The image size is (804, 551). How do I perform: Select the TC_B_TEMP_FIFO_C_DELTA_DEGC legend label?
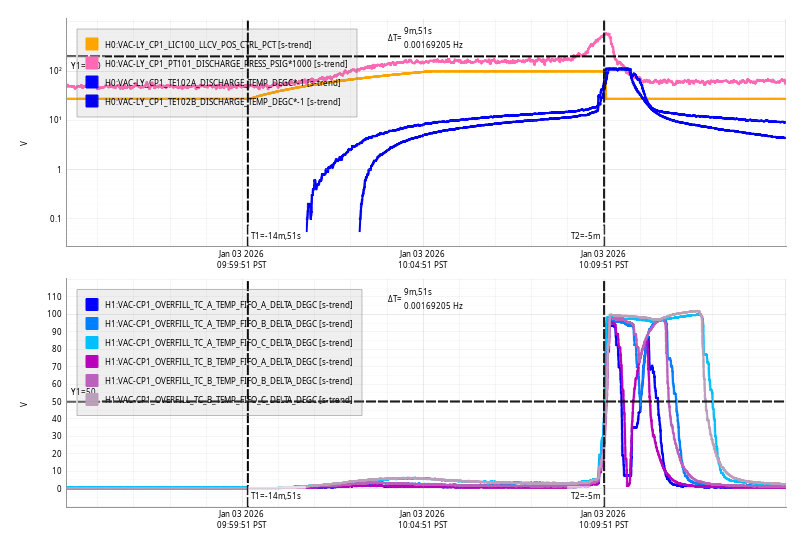[228, 400]
